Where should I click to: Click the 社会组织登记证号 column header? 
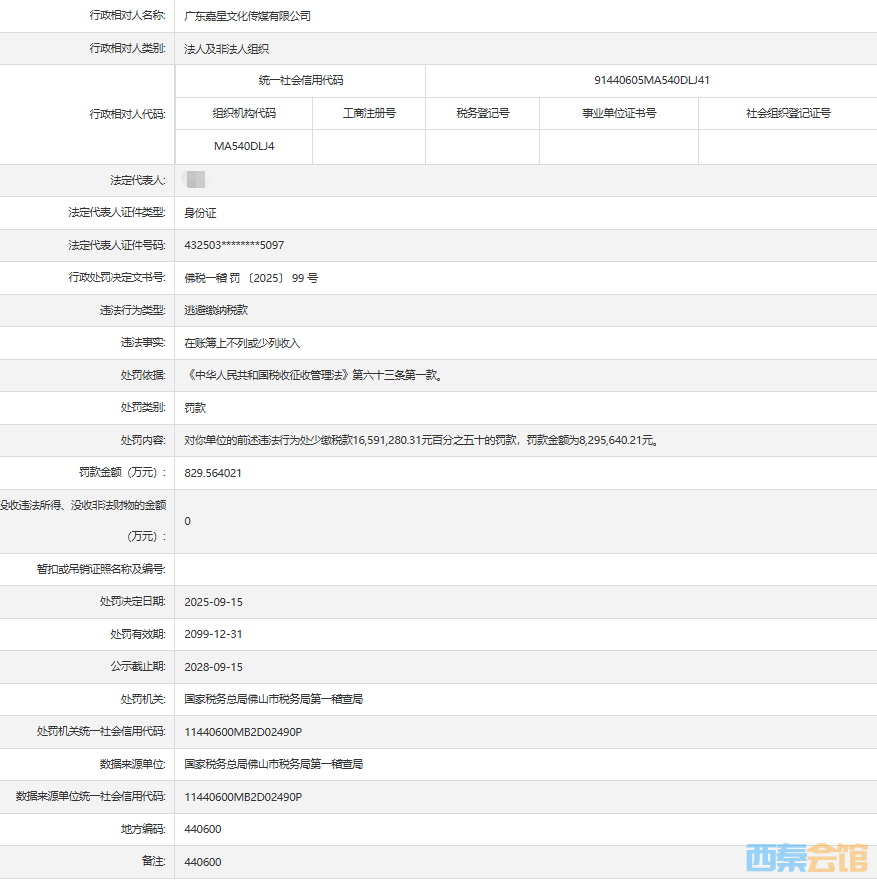click(x=788, y=113)
